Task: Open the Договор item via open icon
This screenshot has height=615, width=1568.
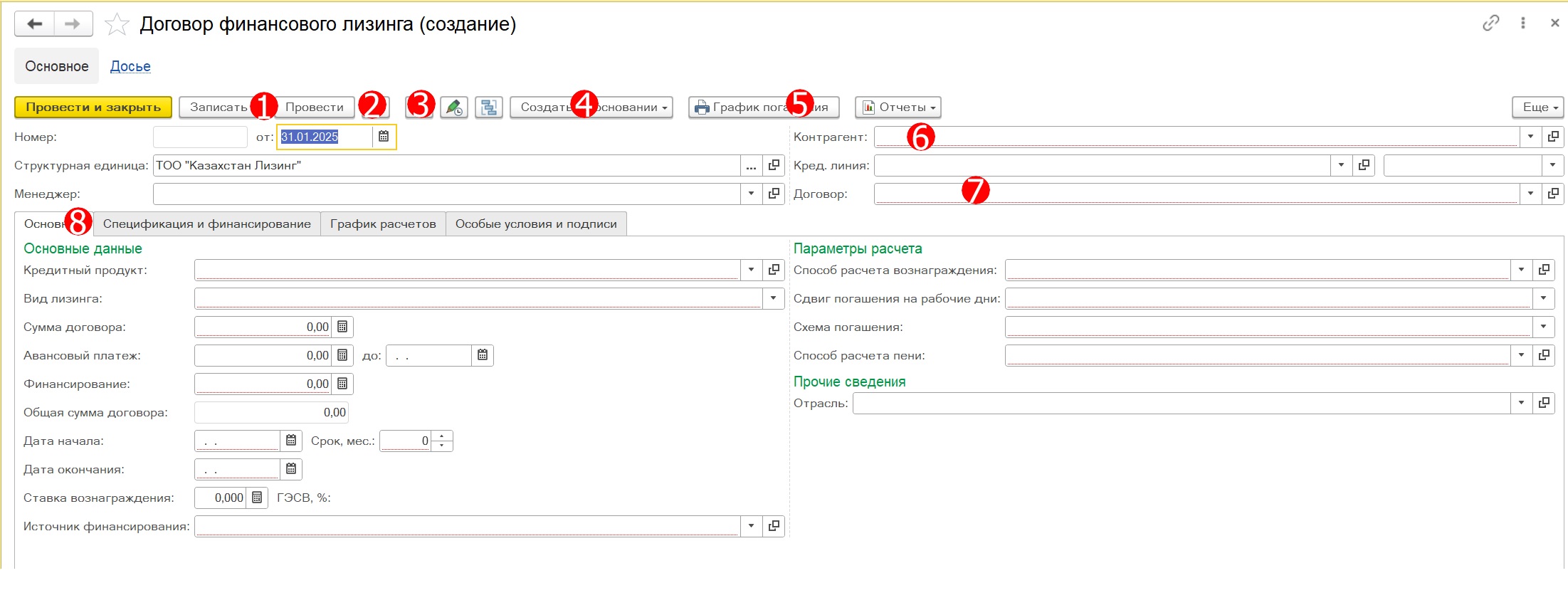Action: [x=1553, y=194]
